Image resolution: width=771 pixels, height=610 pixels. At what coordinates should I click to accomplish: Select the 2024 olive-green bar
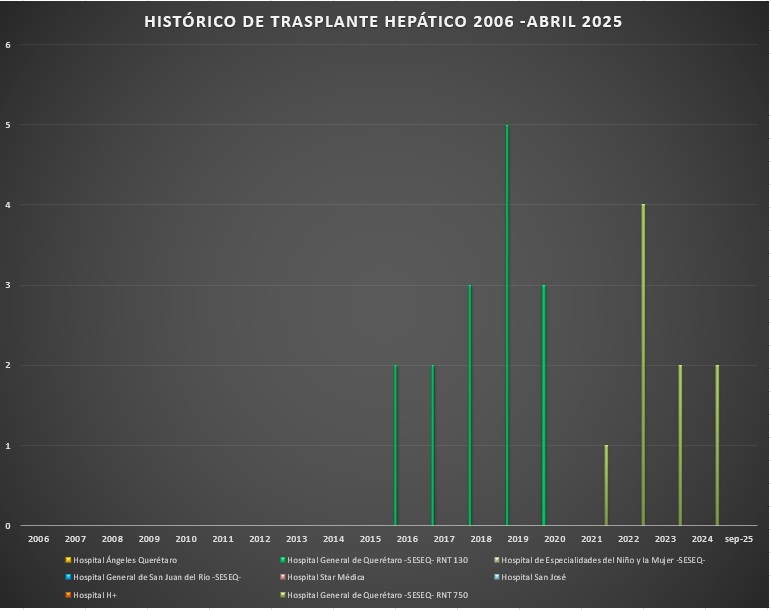(717, 445)
